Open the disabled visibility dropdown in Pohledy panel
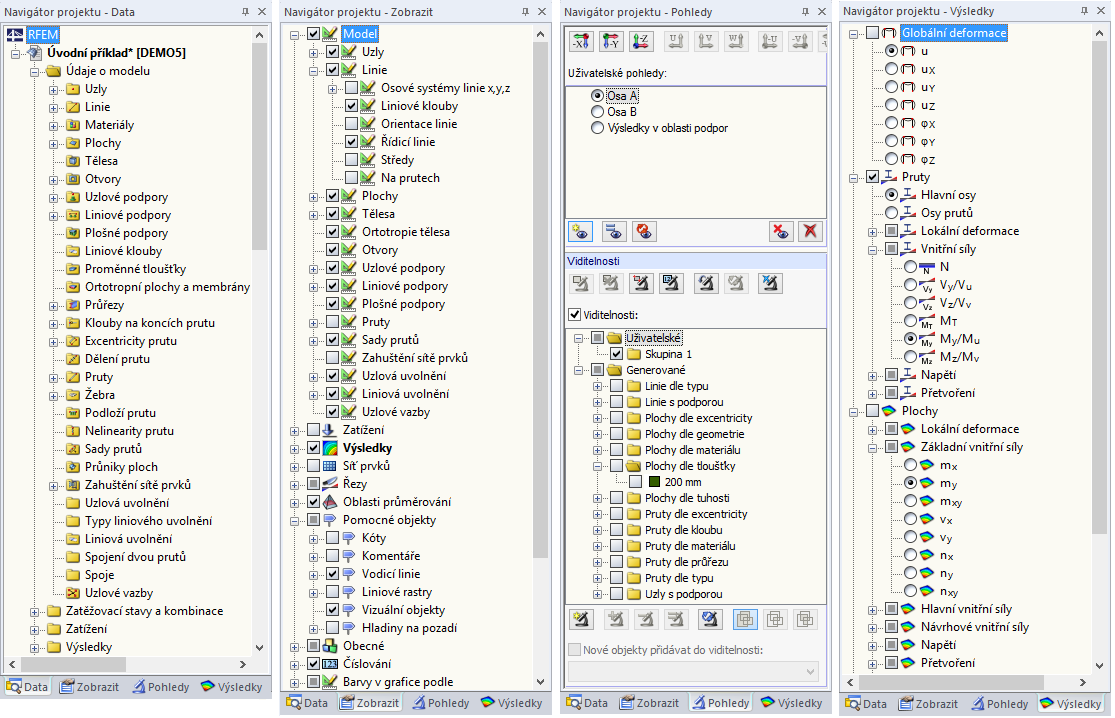Screen dimensions: 1115x718 point(693,672)
